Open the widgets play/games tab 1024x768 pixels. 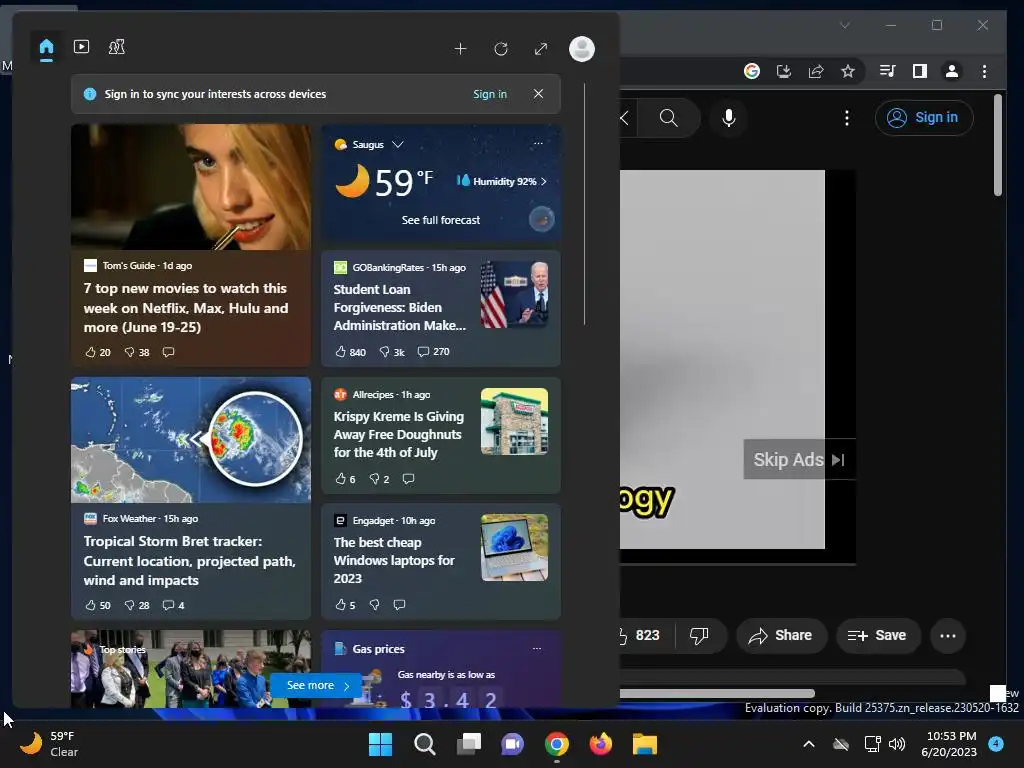(x=117, y=47)
